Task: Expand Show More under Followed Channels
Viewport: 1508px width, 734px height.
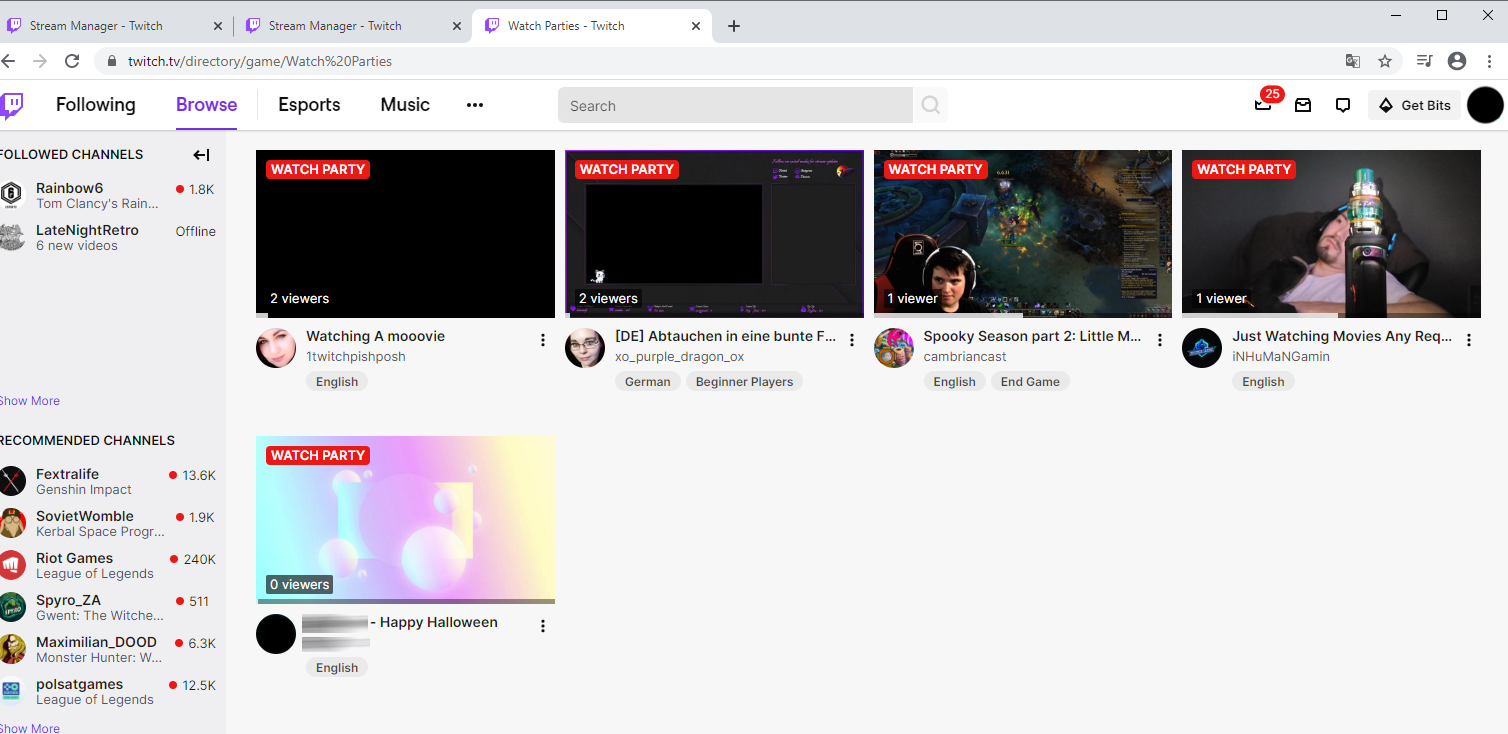Action: [x=30, y=401]
